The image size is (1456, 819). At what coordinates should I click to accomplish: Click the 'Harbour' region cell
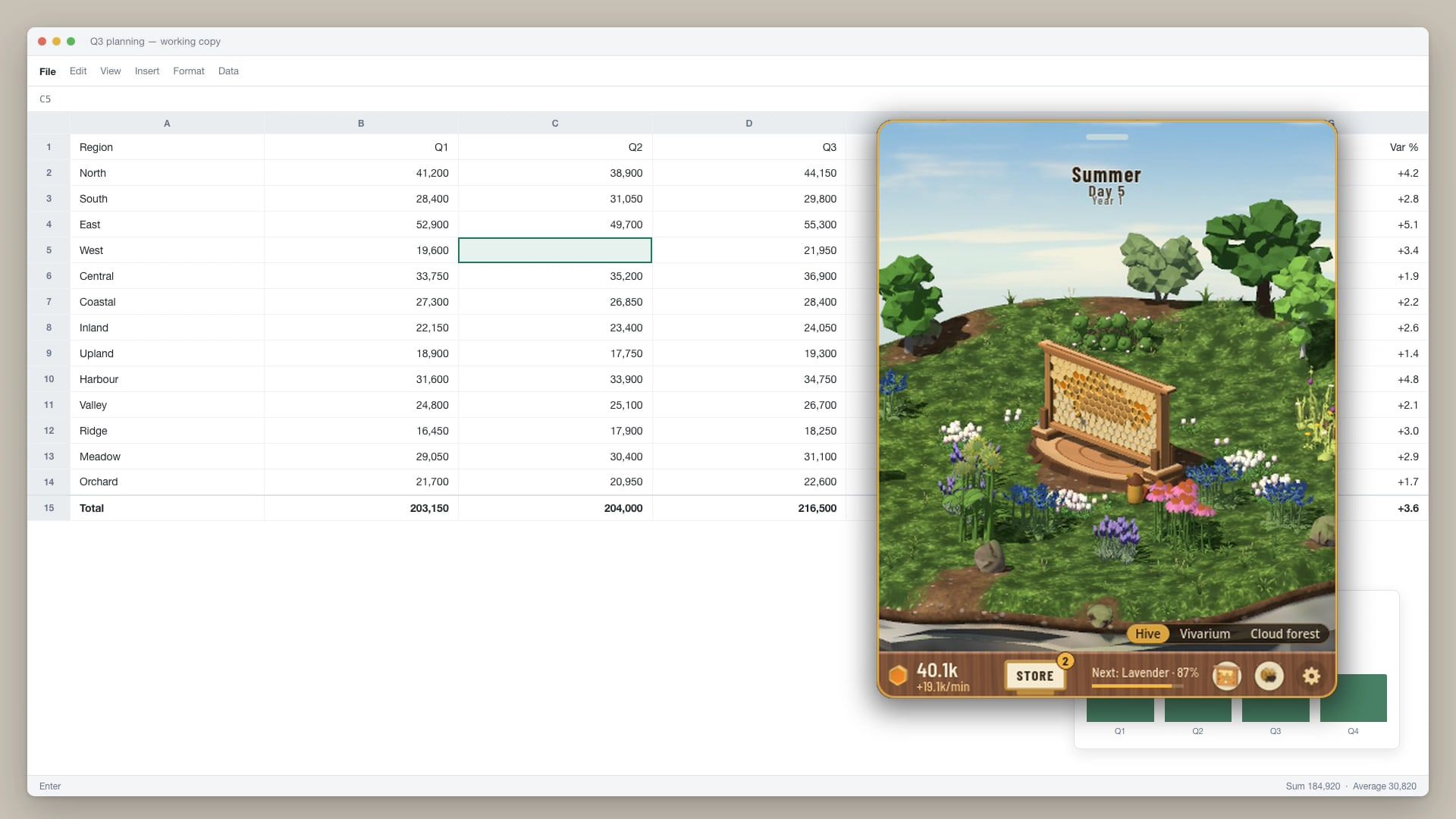coord(167,379)
